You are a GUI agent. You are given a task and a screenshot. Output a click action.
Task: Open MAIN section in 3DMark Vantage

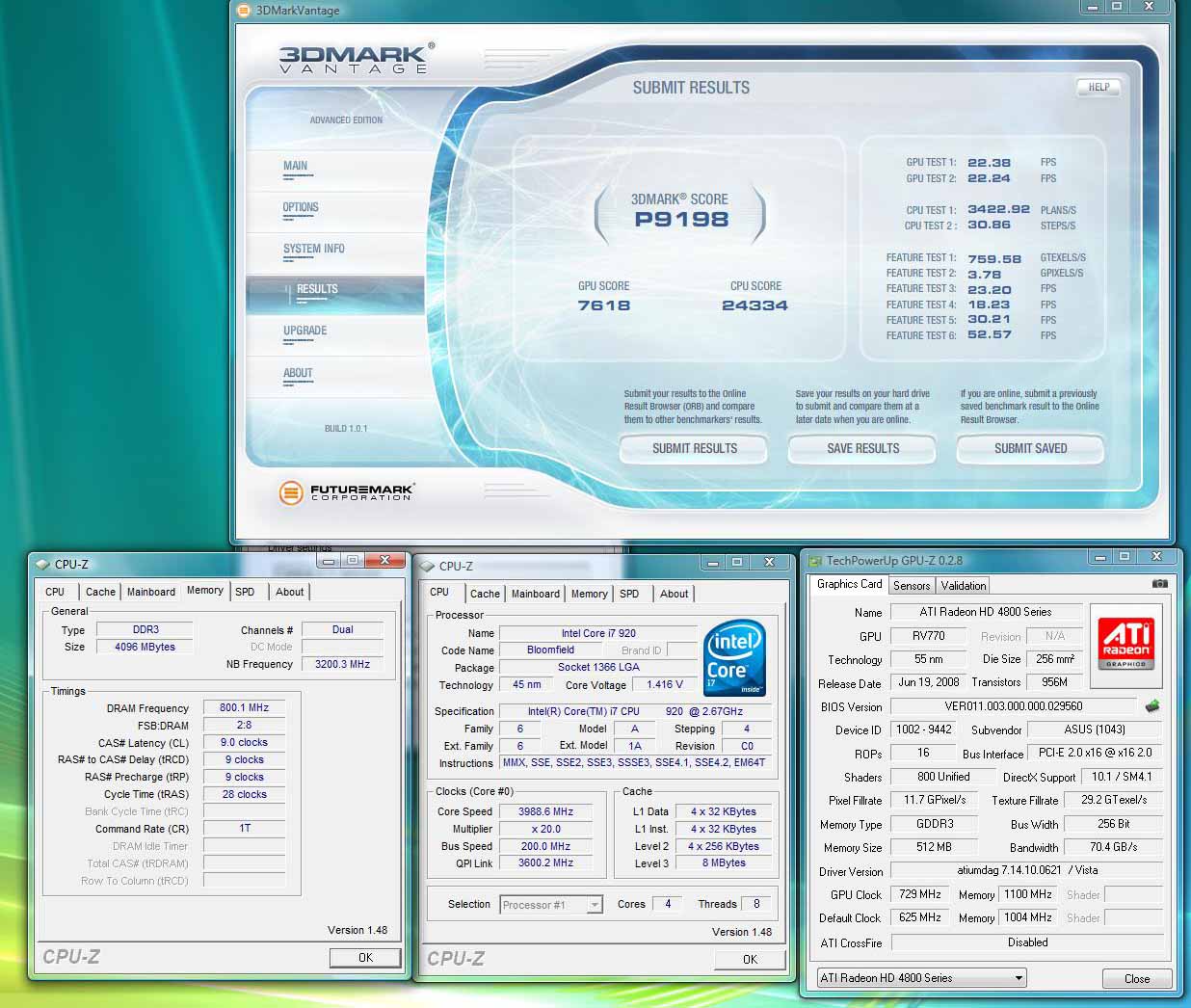pos(295,166)
